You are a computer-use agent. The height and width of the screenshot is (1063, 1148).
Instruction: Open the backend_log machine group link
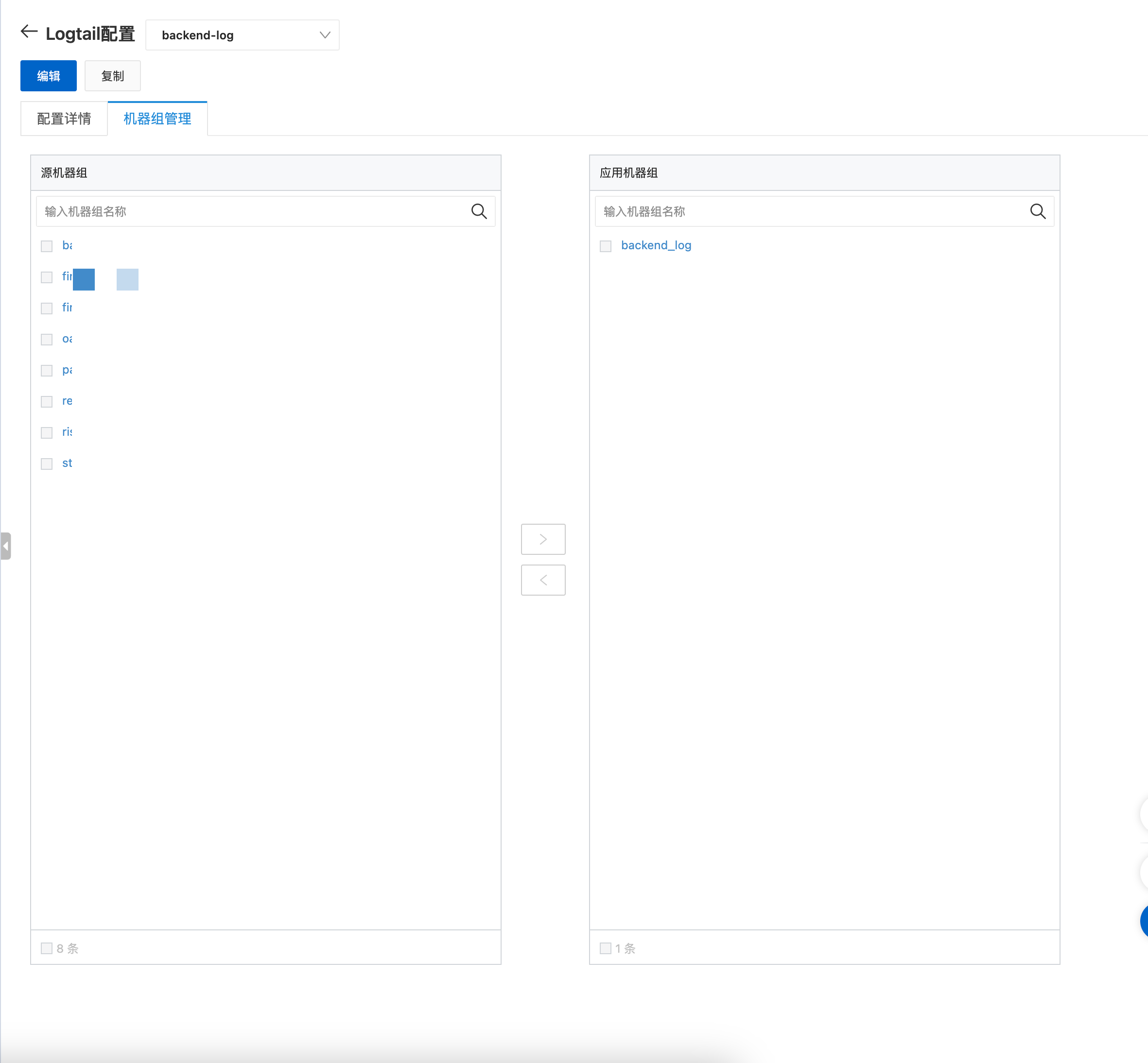click(x=656, y=246)
